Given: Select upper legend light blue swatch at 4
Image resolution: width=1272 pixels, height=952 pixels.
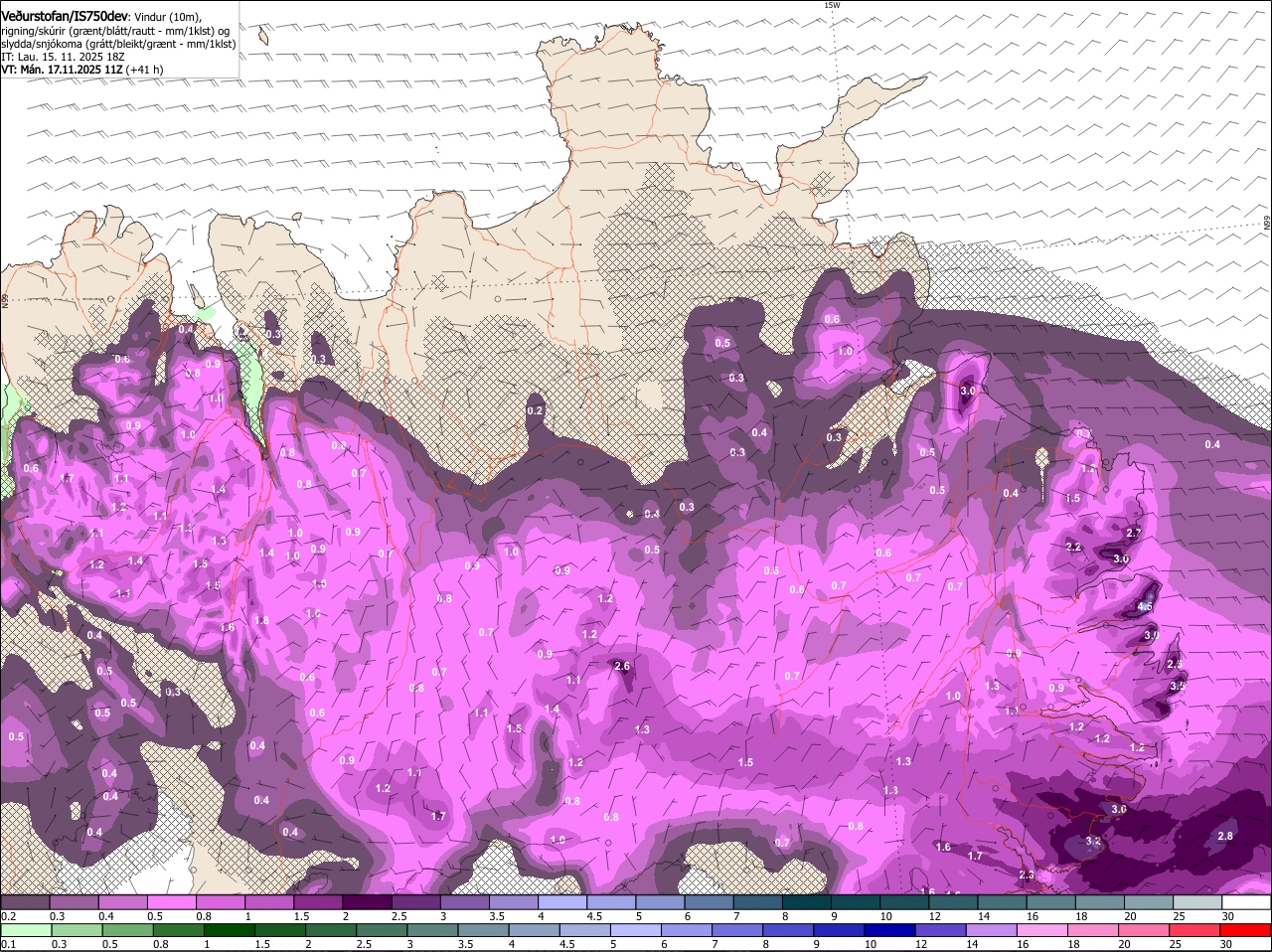Looking at the screenshot, I should [560, 902].
